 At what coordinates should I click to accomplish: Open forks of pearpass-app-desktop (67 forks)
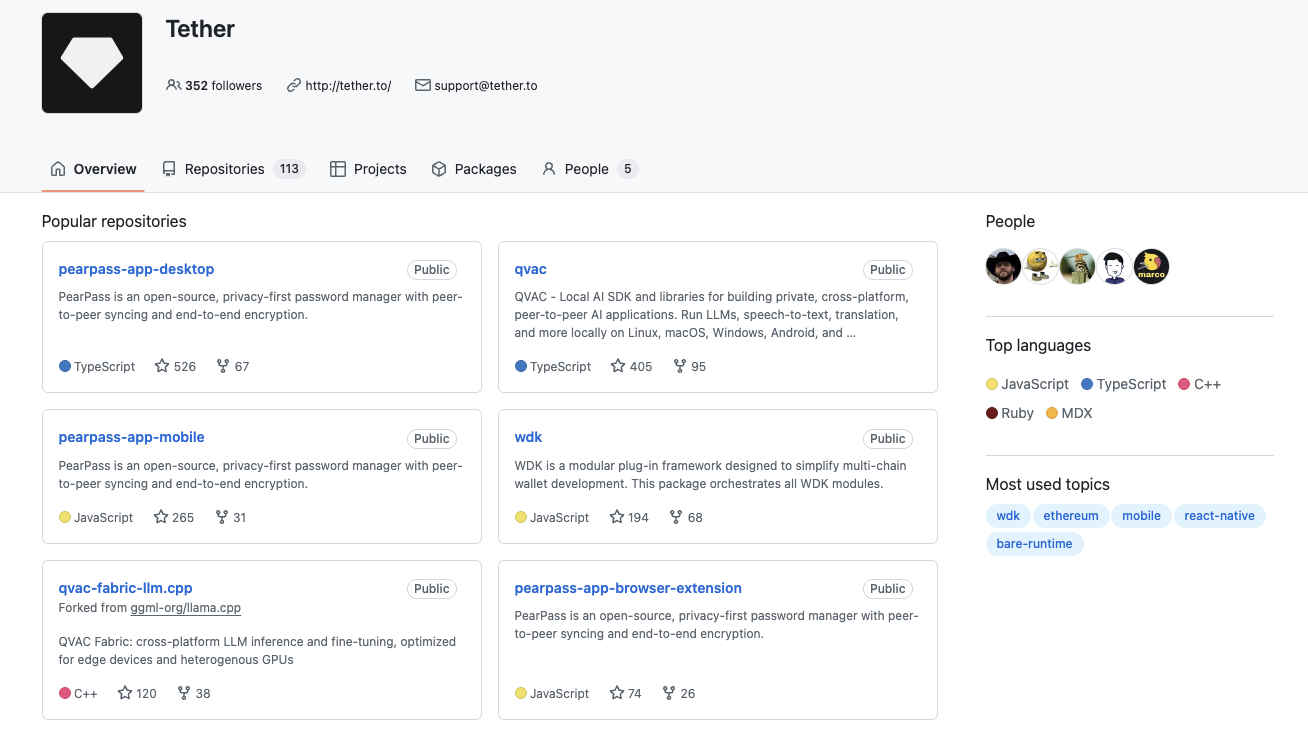coord(233,367)
